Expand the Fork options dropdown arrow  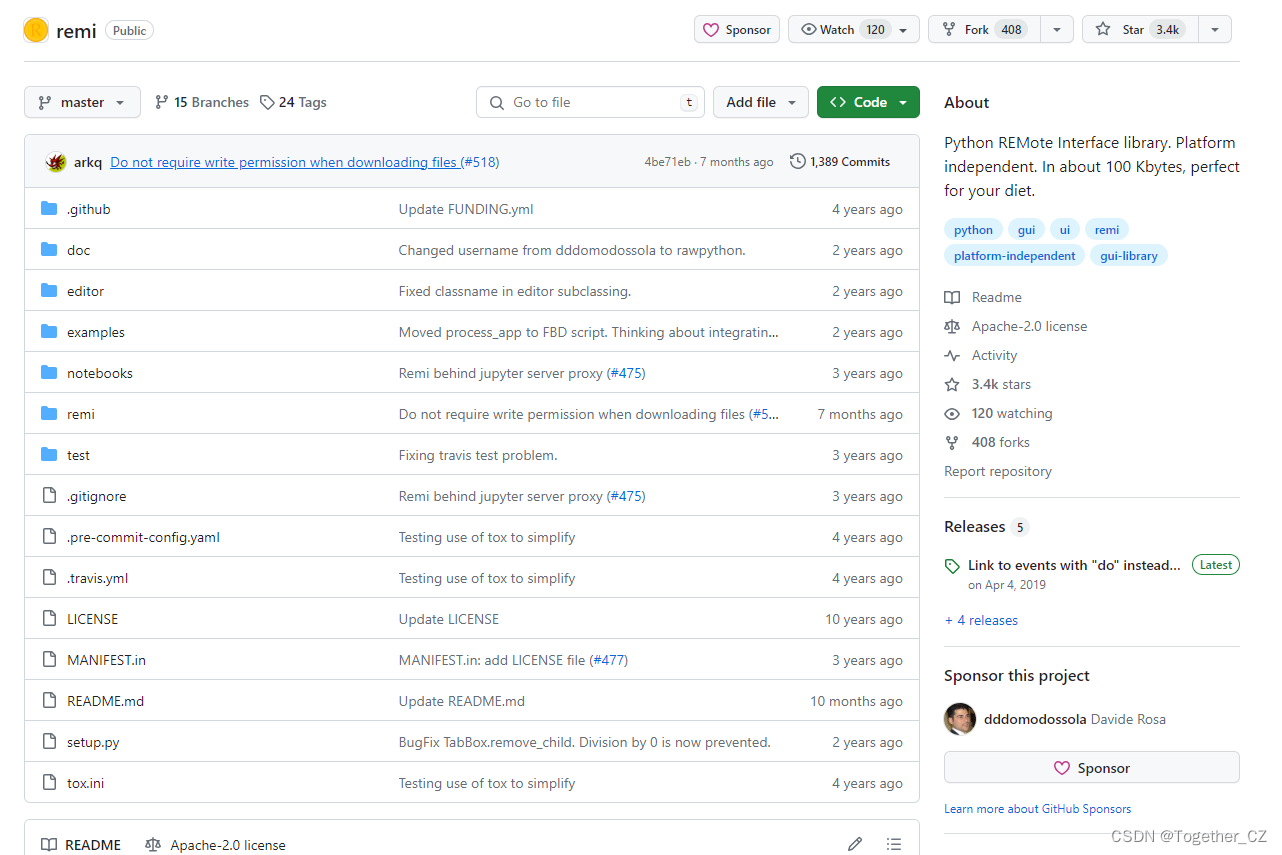pyautogui.click(x=1057, y=30)
